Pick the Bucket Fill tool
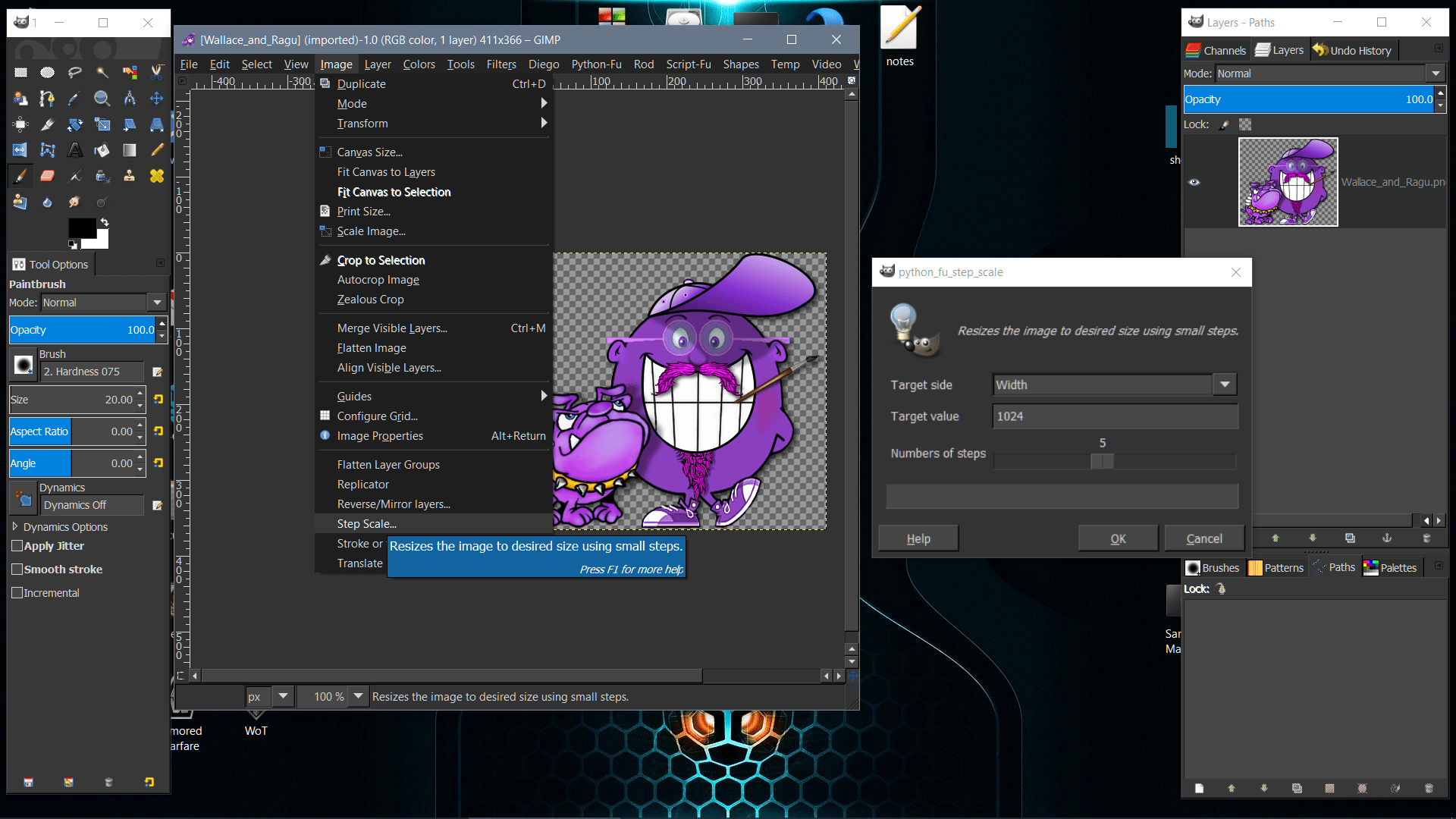This screenshot has height=819, width=1456. [102, 149]
